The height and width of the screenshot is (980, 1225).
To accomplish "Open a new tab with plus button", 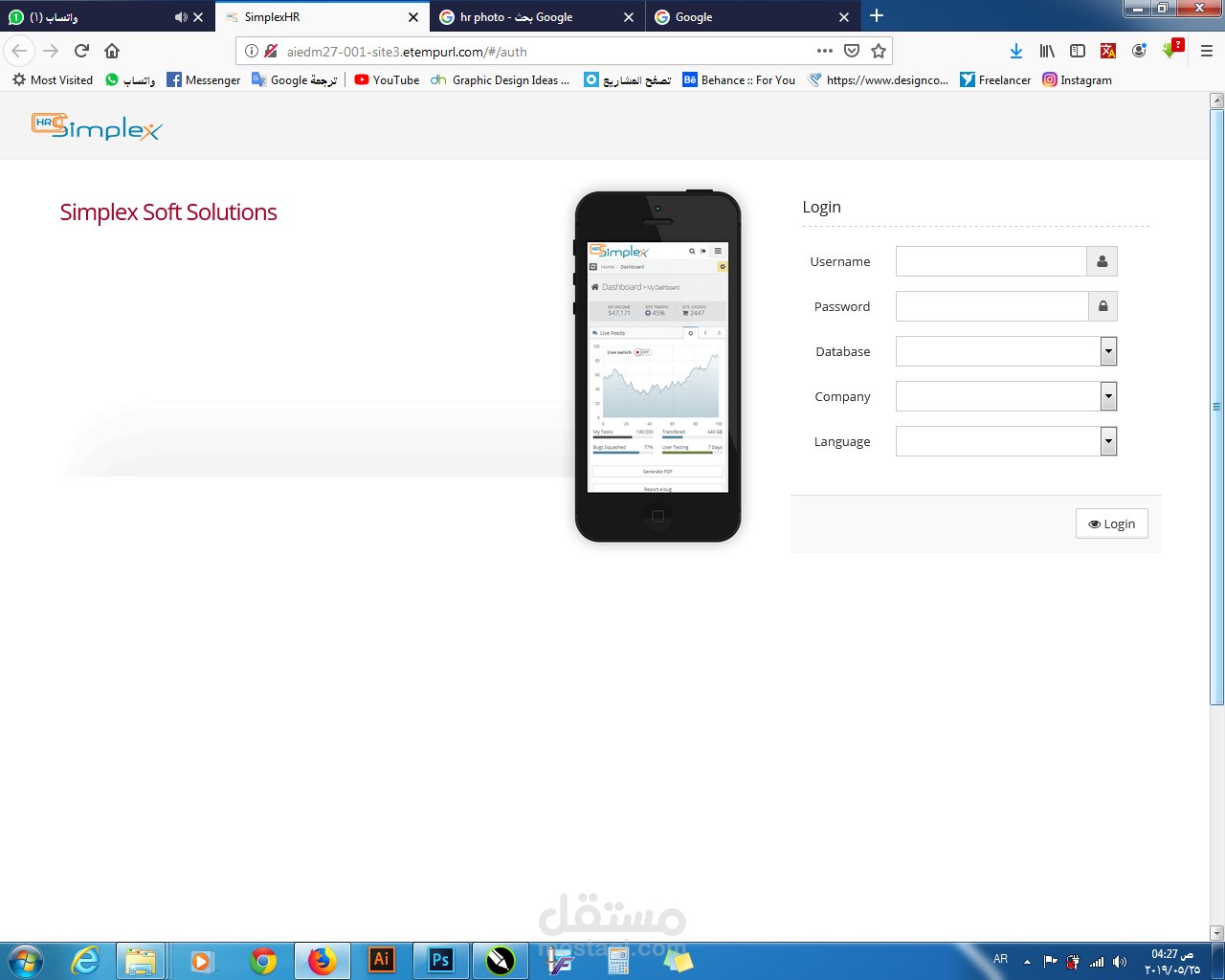I will click(876, 15).
